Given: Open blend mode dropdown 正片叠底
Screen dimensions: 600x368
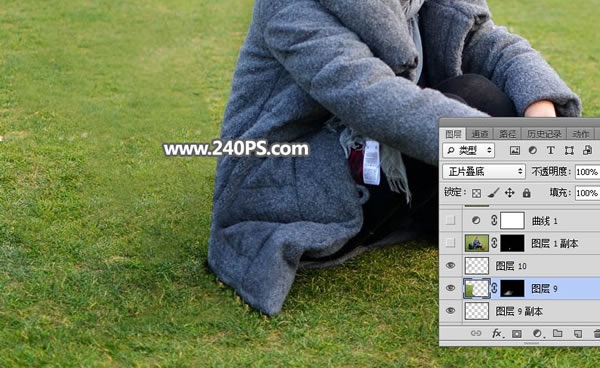Looking at the screenshot, I should [x=484, y=172].
